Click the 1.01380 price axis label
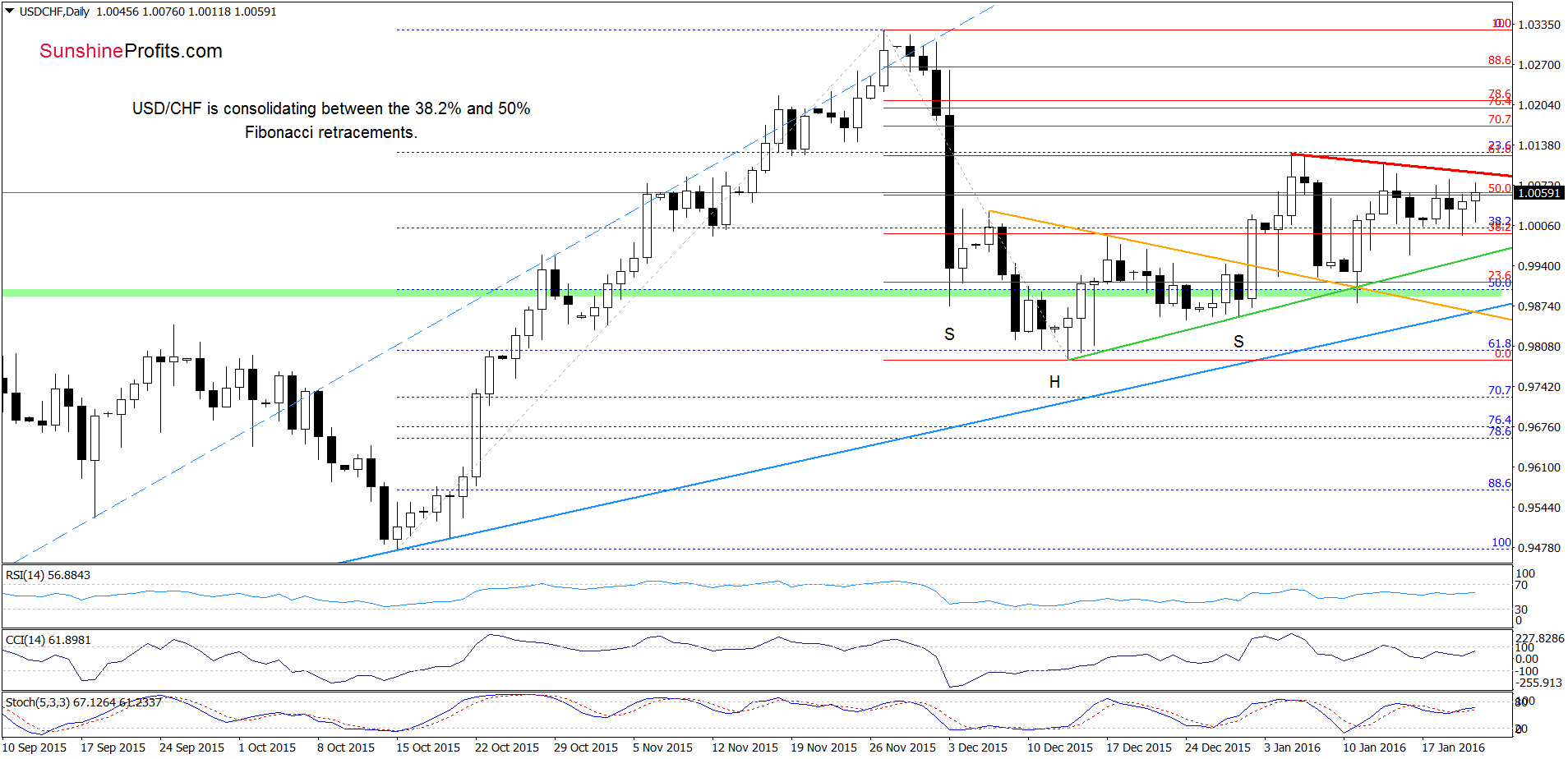The image size is (1568, 759). click(x=1539, y=145)
